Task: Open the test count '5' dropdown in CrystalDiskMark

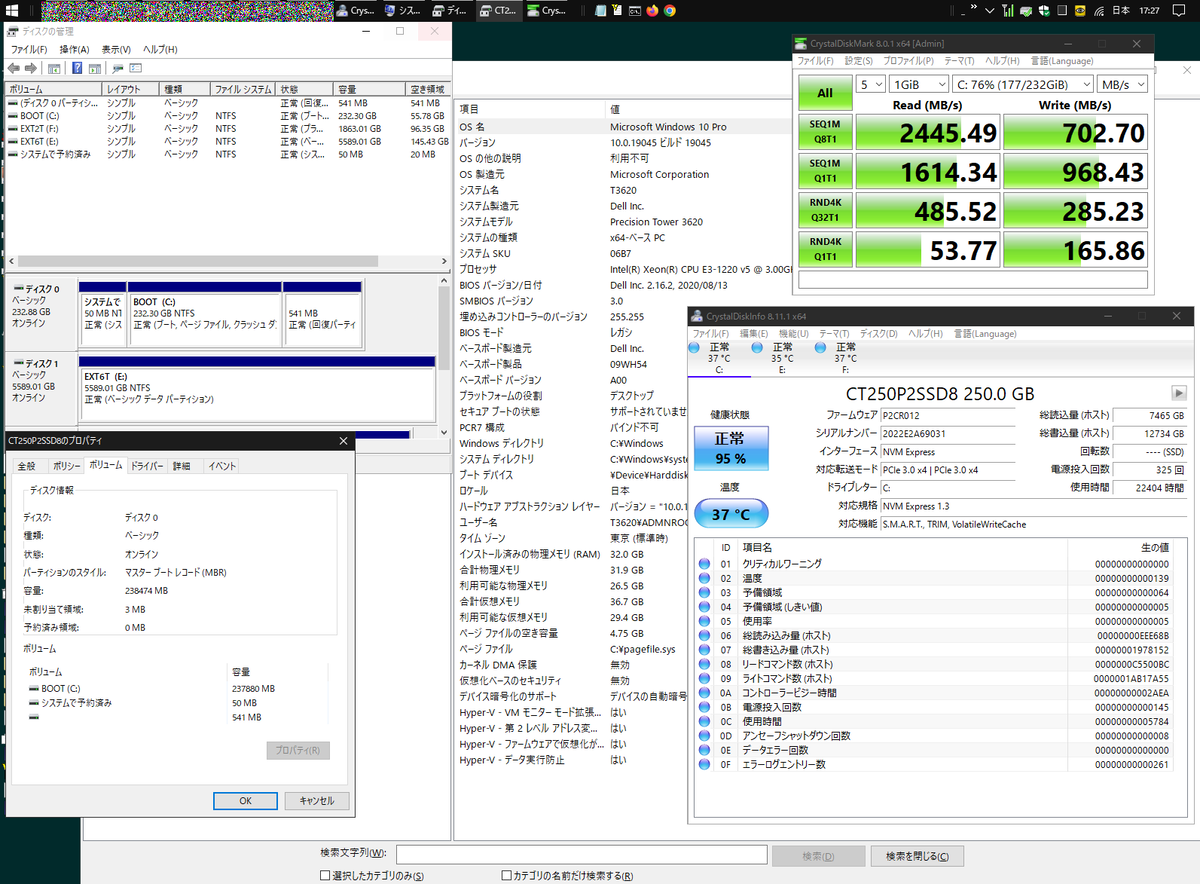Action: [x=870, y=84]
